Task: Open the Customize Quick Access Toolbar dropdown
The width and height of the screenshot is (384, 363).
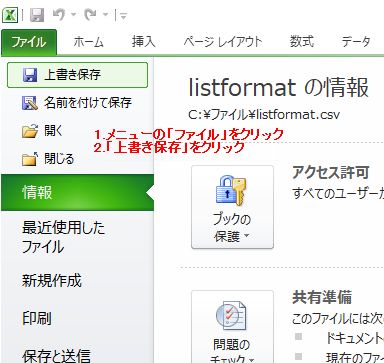Action: tap(123, 15)
